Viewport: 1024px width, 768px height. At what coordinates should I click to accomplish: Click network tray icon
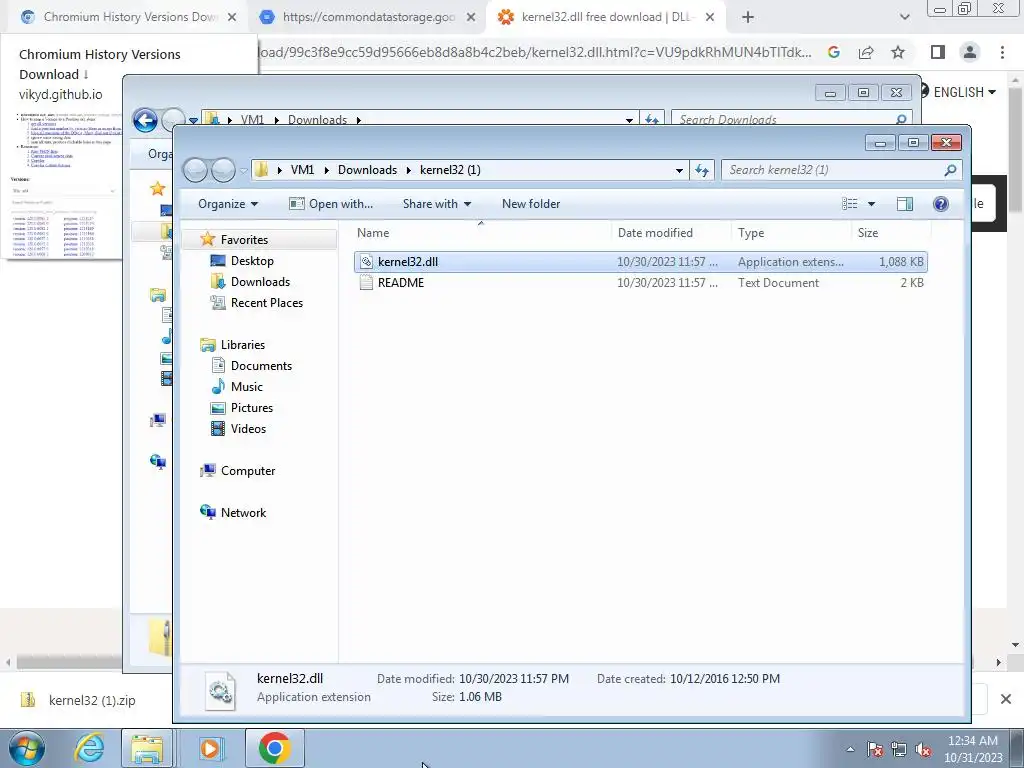click(899, 749)
